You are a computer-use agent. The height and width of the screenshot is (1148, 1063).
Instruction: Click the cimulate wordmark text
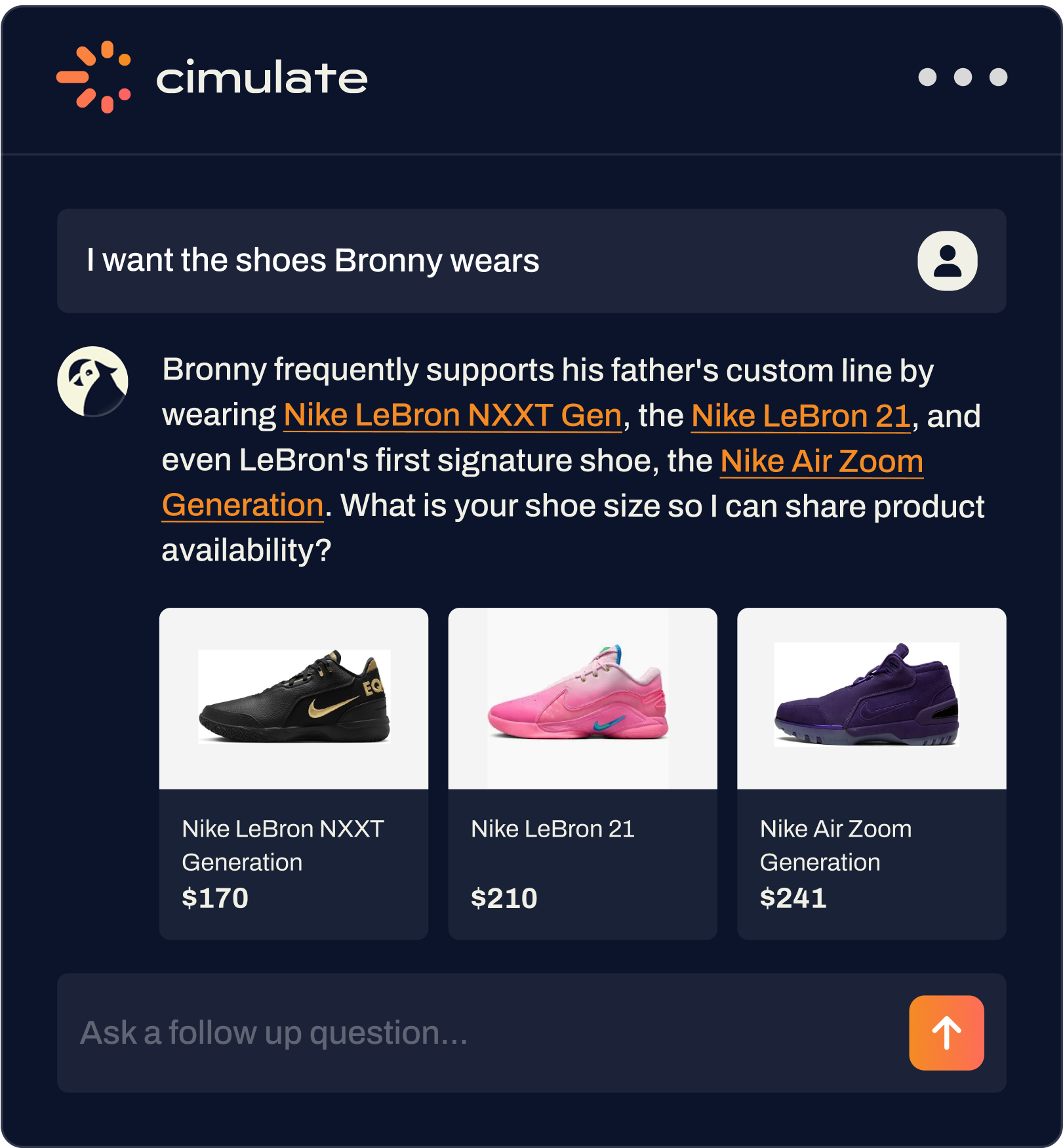click(262, 78)
